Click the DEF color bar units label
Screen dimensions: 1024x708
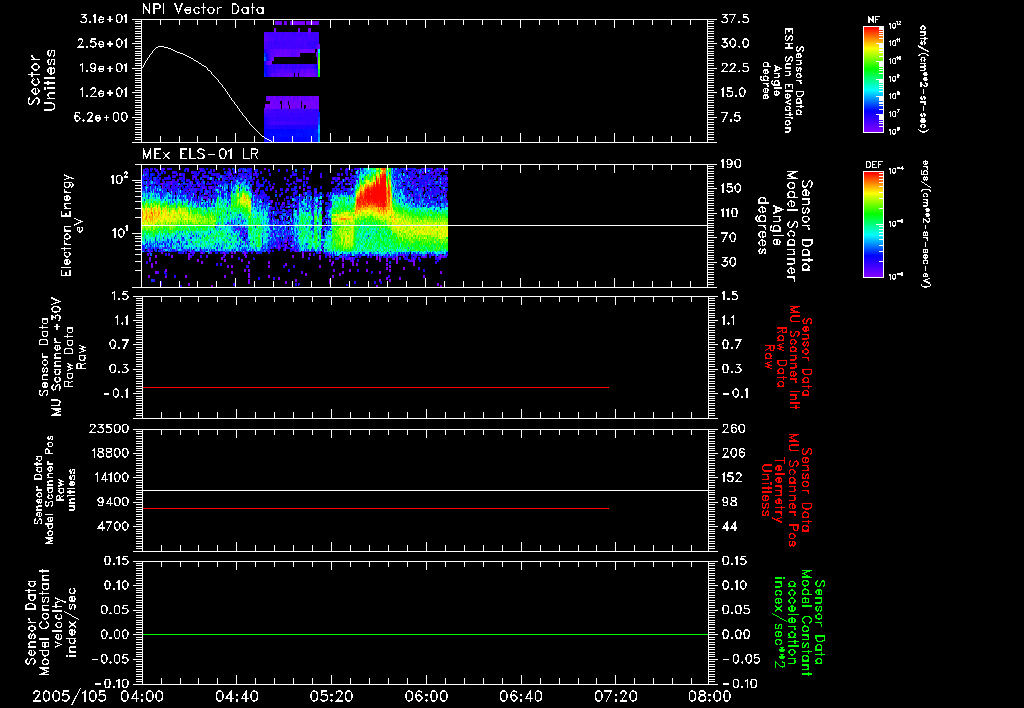(925, 224)
